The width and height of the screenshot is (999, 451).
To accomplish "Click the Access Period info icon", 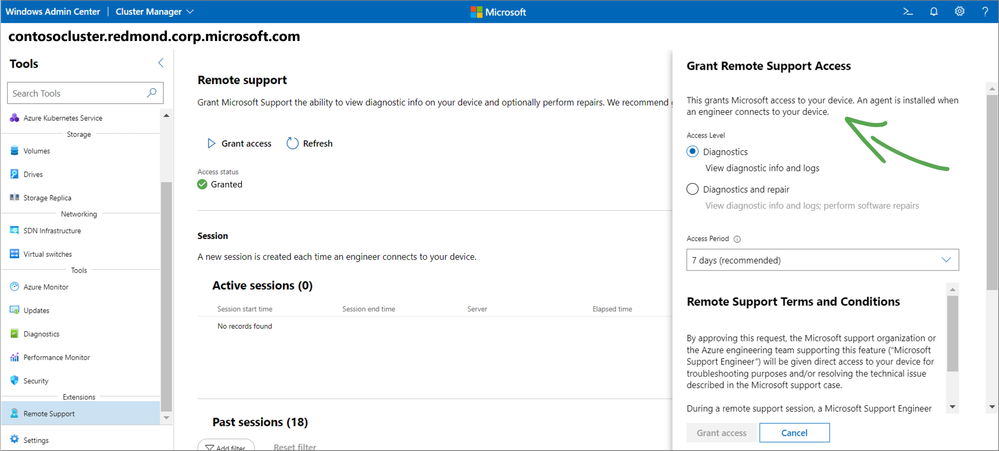I will click(x=738, y=240).
